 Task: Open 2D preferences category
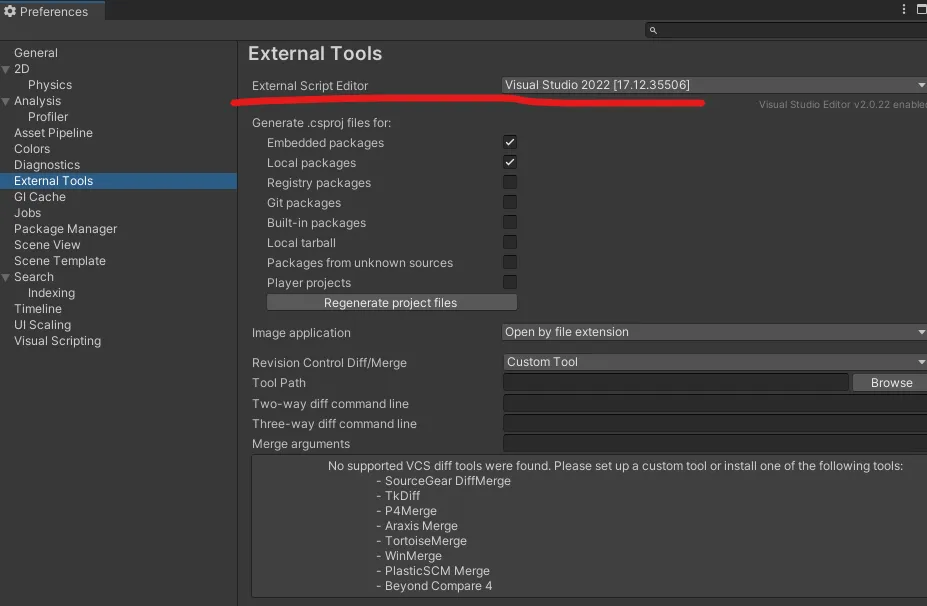(x=22, y=69)
